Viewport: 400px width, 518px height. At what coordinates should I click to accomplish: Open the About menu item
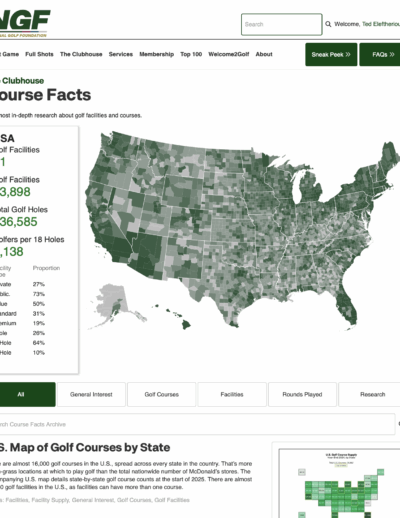click(x=264, y=54)
